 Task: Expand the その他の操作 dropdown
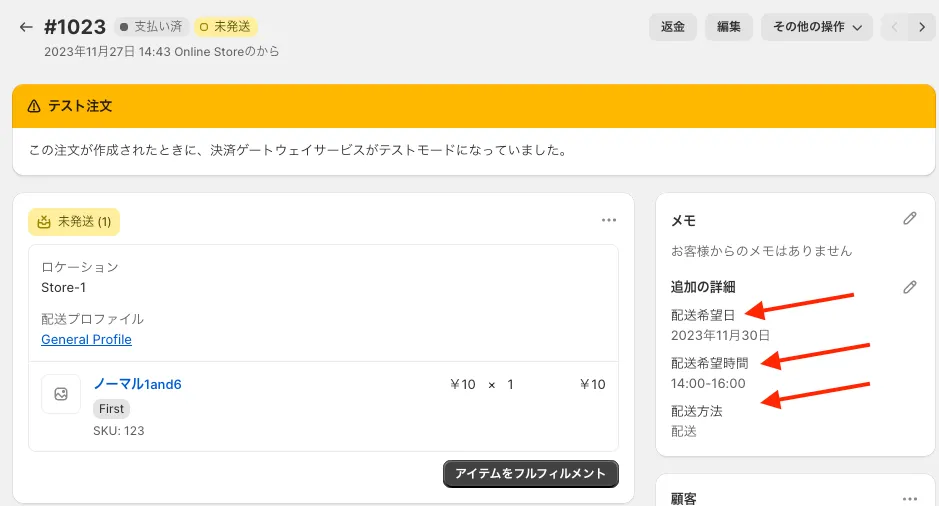pyautogui.click(x=817, y=27)
